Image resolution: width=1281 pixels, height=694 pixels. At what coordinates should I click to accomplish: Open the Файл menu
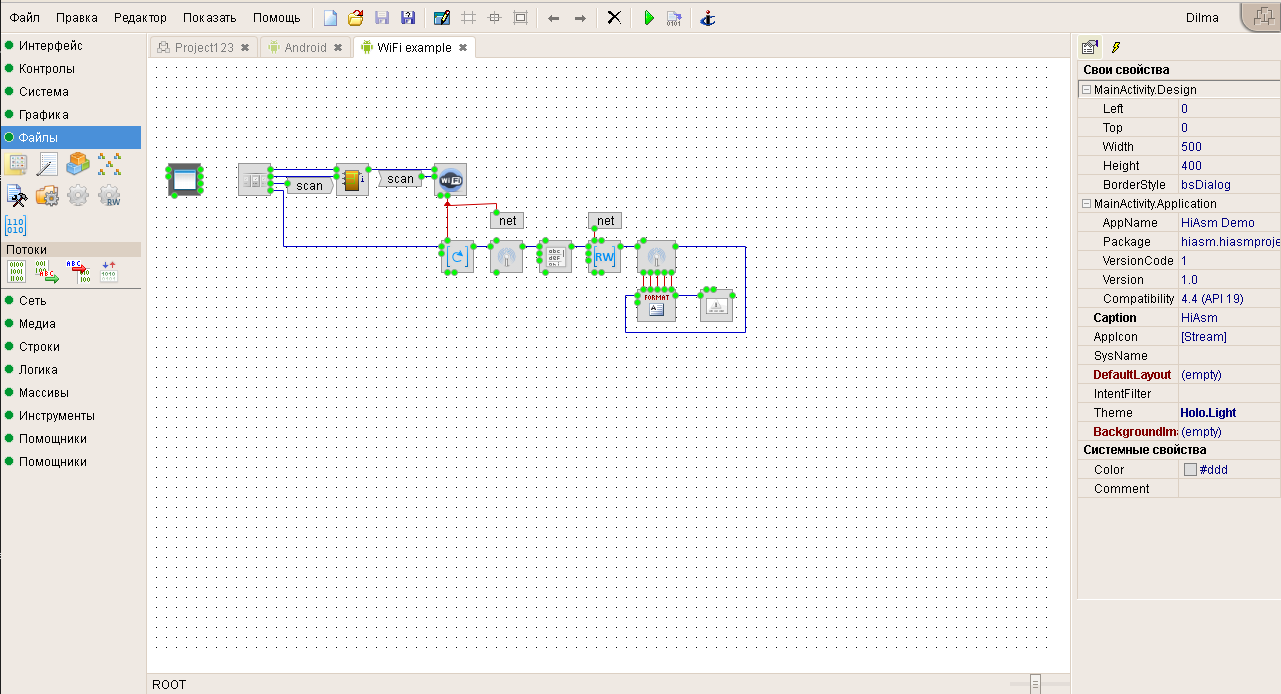25,18
